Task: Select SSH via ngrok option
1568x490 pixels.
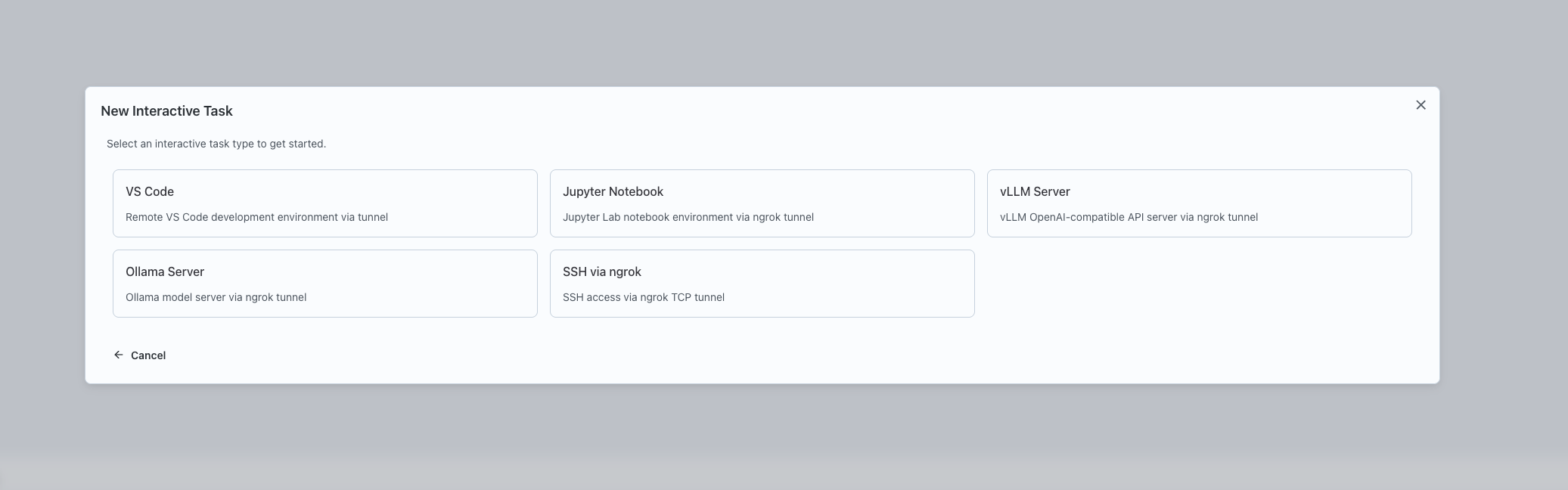Action: coord(762,283)
